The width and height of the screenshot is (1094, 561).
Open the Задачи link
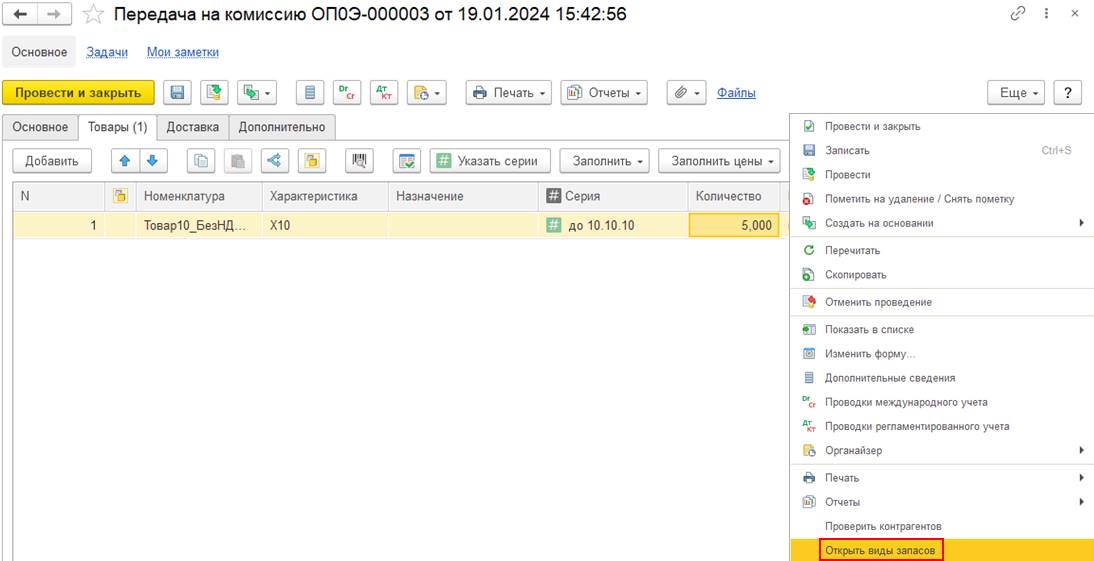click(107, 52)
